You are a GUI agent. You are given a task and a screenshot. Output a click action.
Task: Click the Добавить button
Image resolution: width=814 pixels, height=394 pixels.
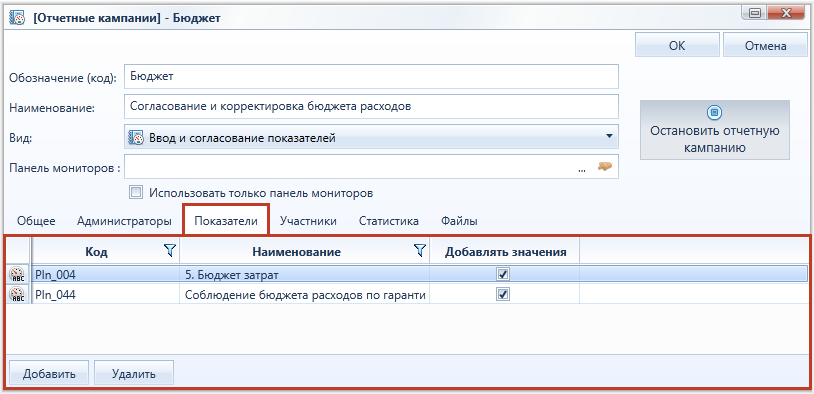(49, 374)
